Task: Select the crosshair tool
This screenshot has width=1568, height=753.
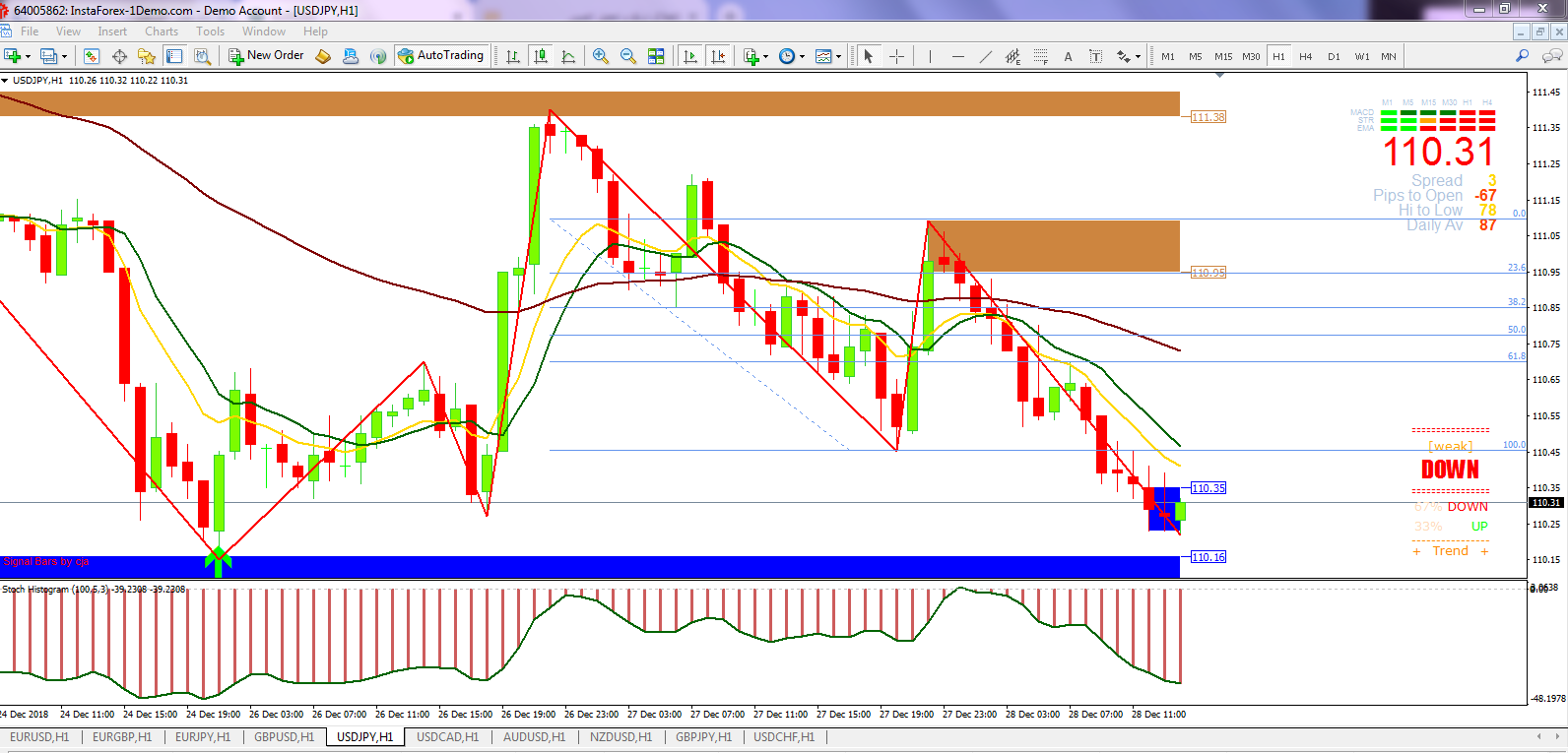Action: click(896, 56)
